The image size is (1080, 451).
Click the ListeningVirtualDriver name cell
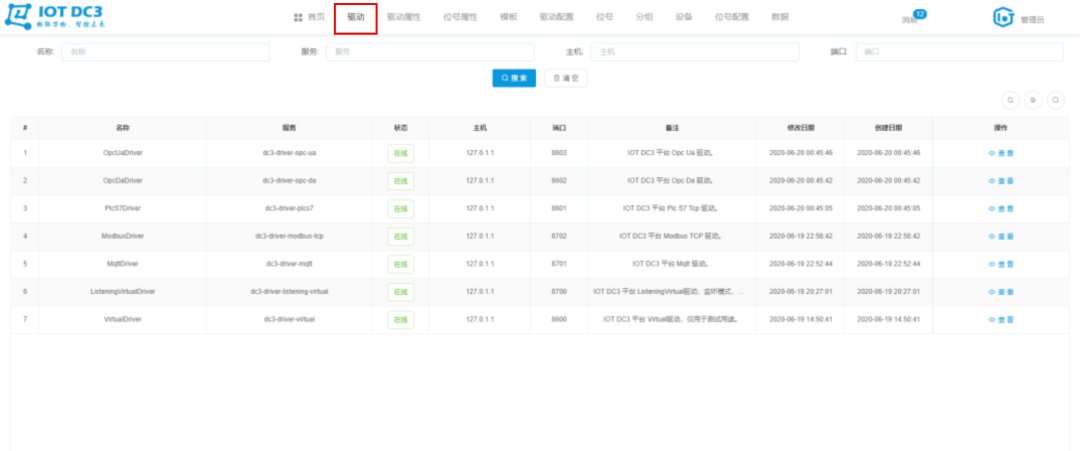point(123,292)
